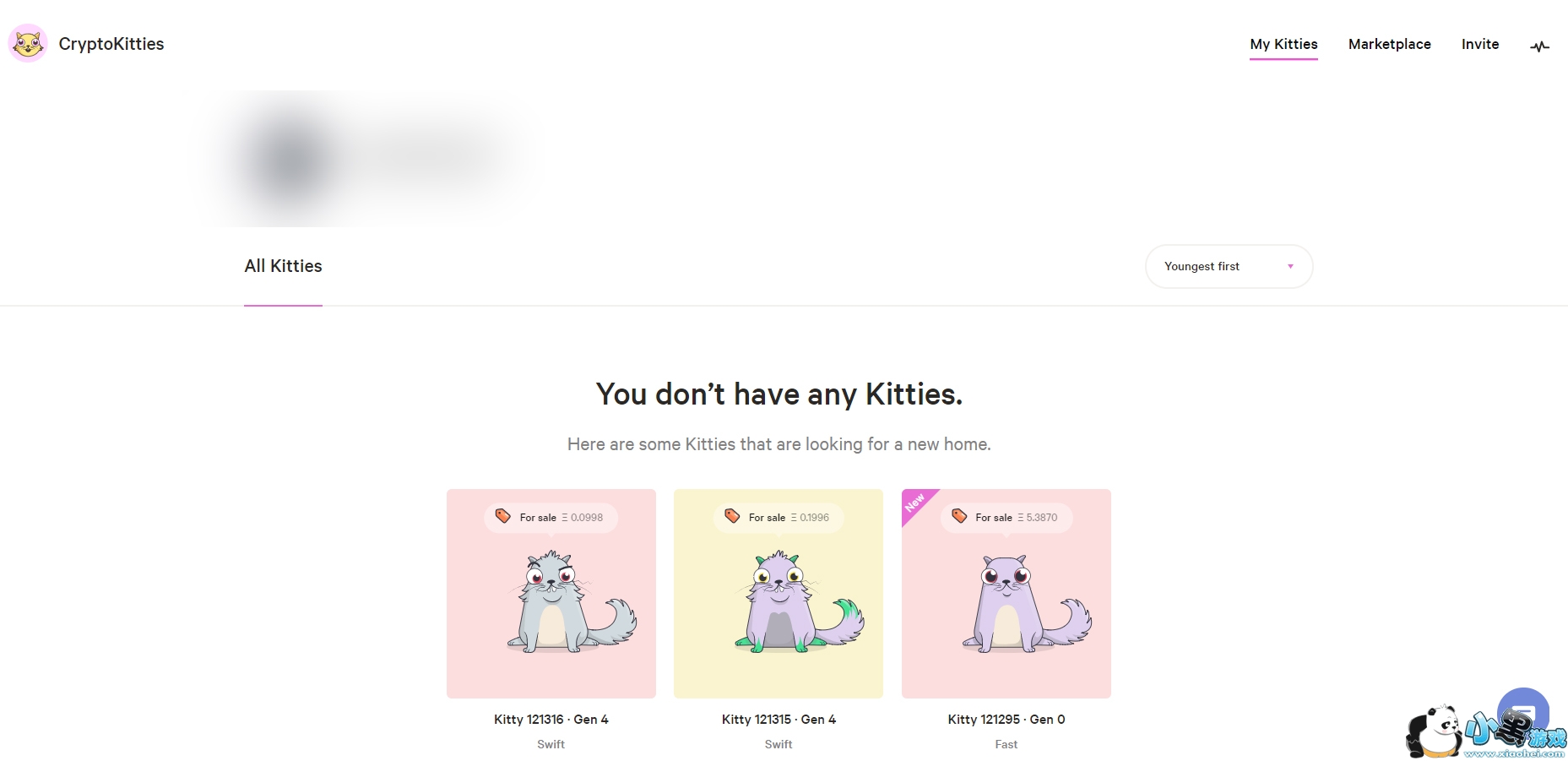Open Kitty 121316 Gen 4 title link
This screenshot has height=761, width=1568.
coord(551,720)
